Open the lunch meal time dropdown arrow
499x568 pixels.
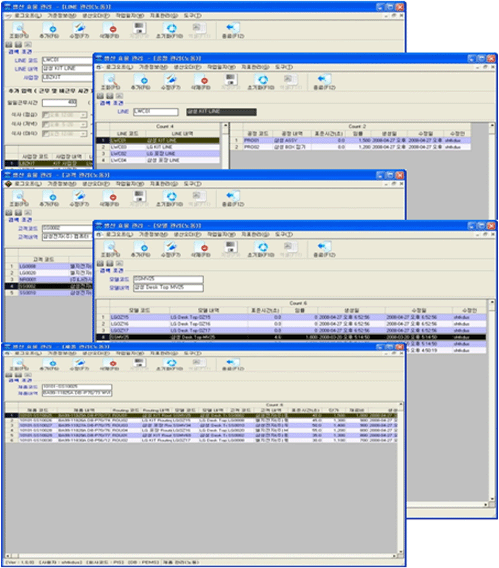[x=84, y=115]
